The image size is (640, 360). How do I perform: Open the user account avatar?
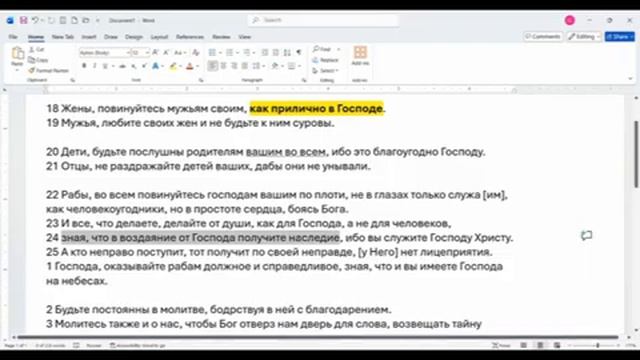point(570,20)
